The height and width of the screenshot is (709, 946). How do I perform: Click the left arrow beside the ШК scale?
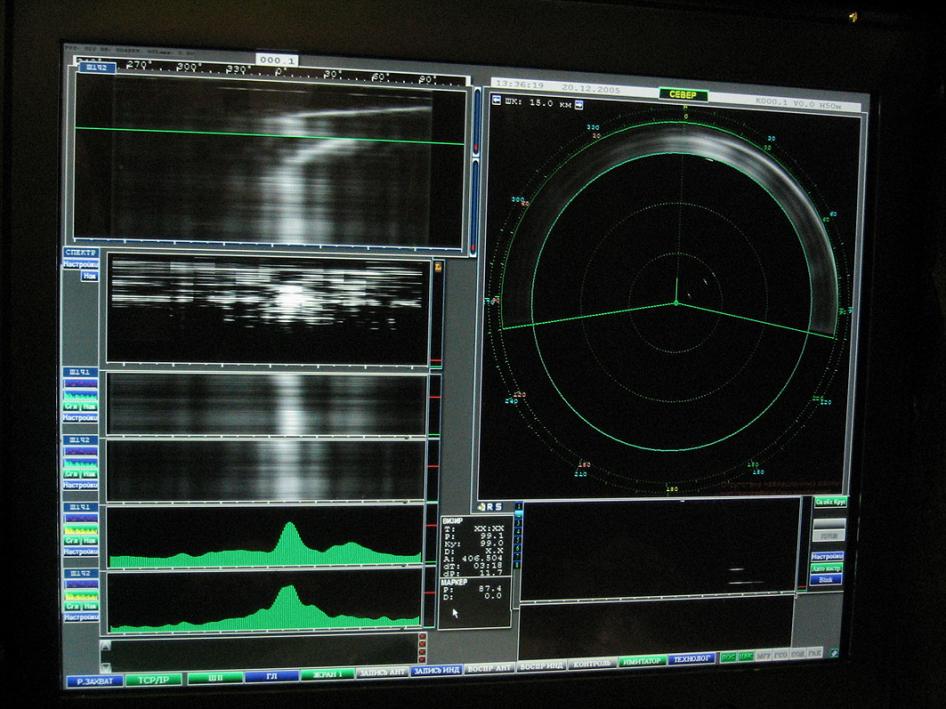tap(497, 102)
